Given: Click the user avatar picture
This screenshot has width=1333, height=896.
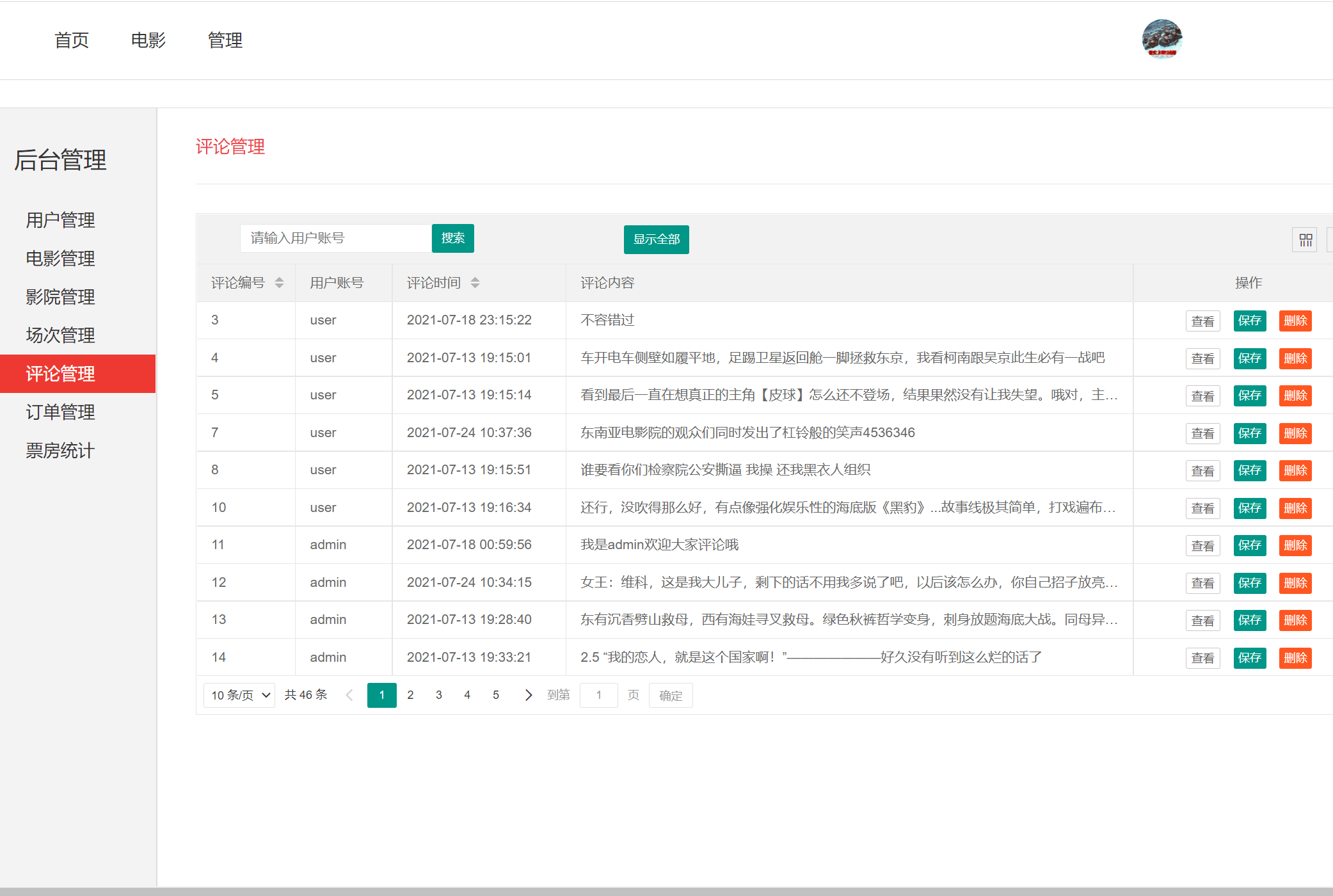Looking at the screenshot, I should 1161,39.
